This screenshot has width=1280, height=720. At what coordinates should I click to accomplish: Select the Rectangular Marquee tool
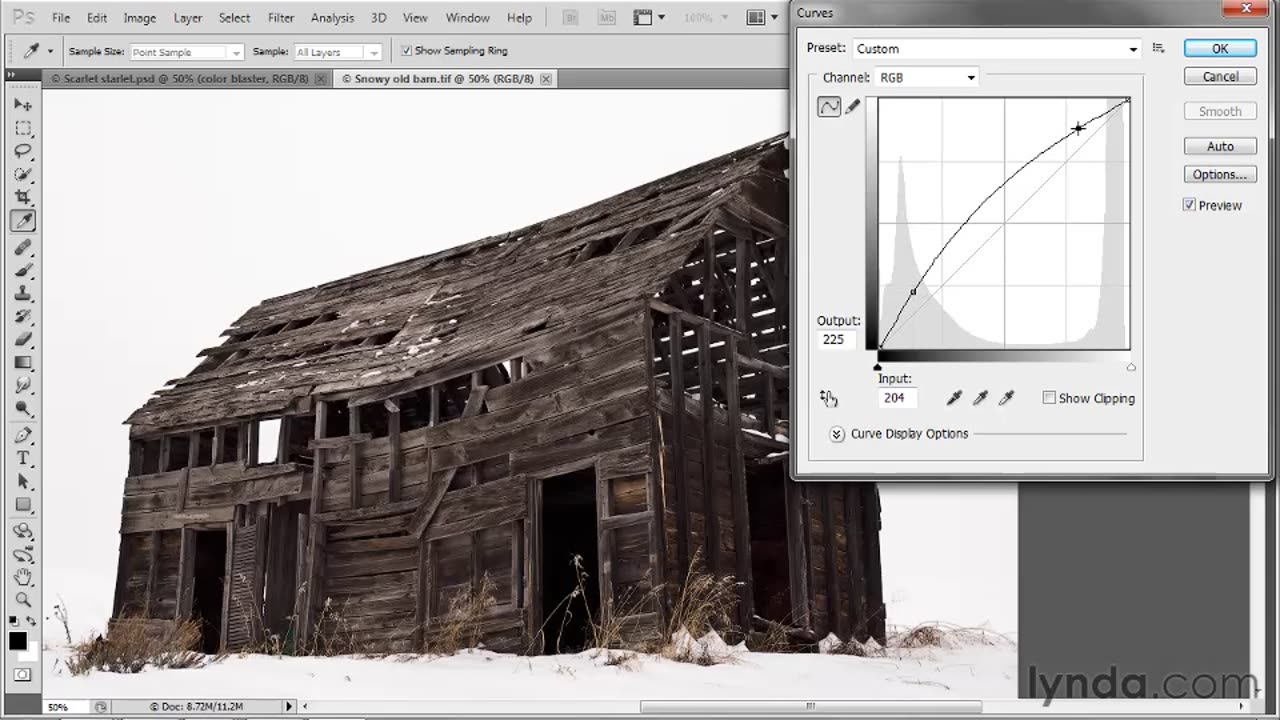pyautogui.click(x=22, y=128)
